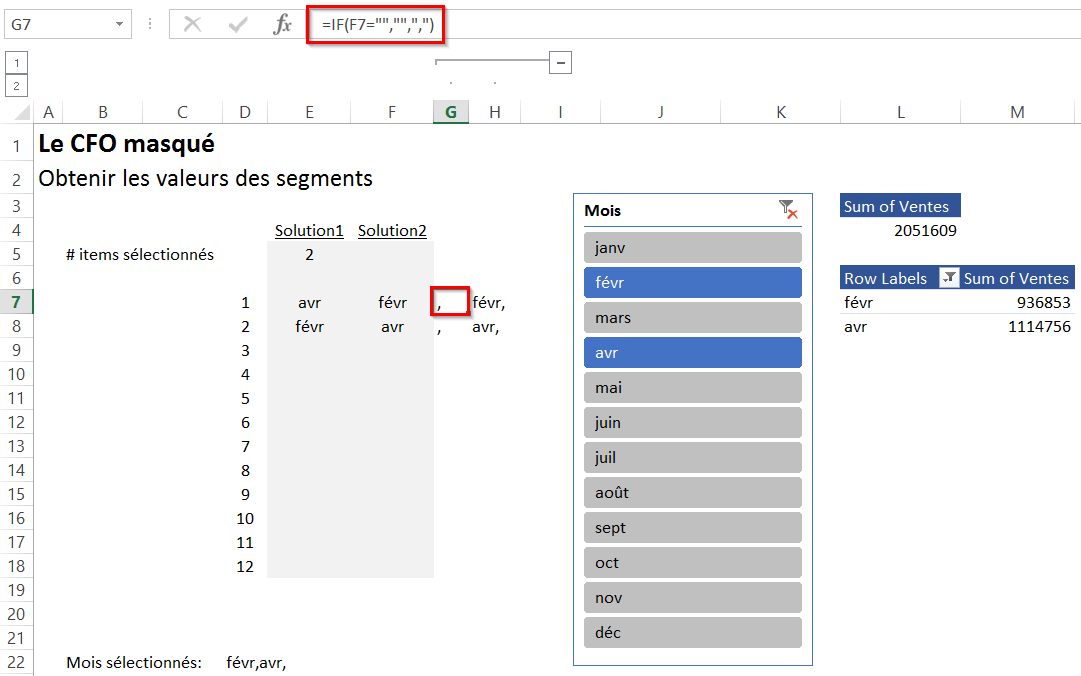Select the oct slicer item

(693, 562)
